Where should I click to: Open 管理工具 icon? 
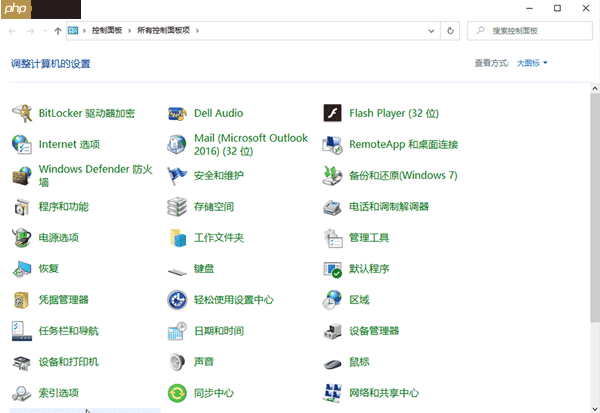[x=333, y=238]
